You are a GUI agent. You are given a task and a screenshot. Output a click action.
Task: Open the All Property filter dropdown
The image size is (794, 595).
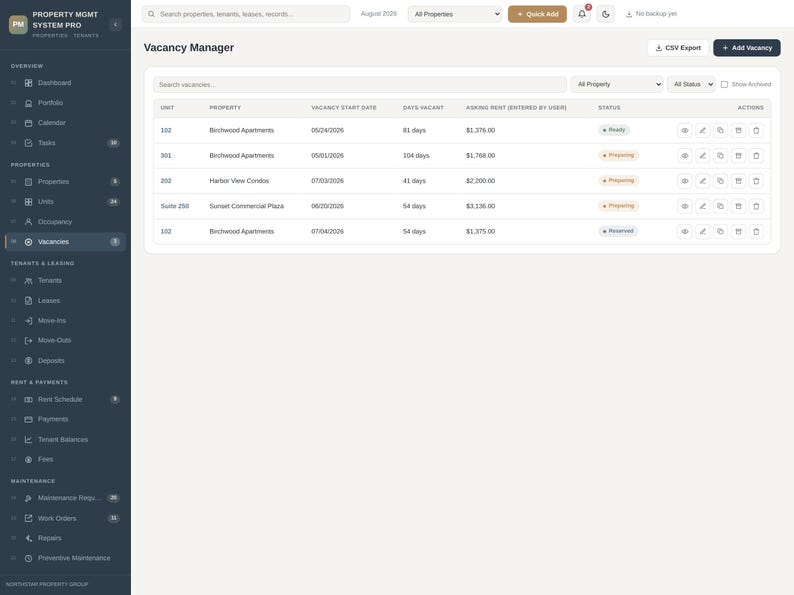(x=617, y=85)
